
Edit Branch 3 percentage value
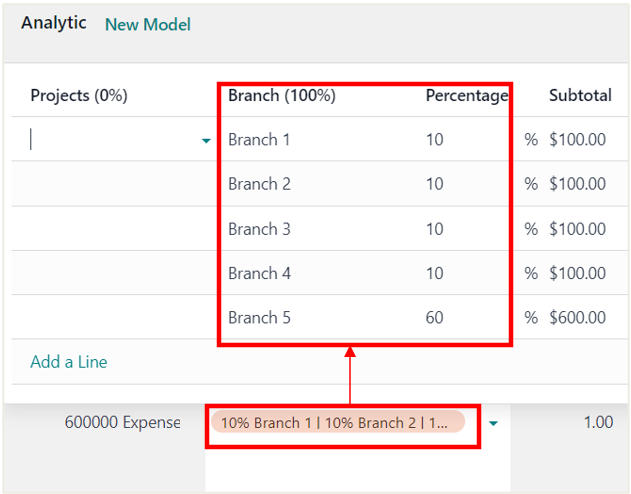tap(435, 229)
